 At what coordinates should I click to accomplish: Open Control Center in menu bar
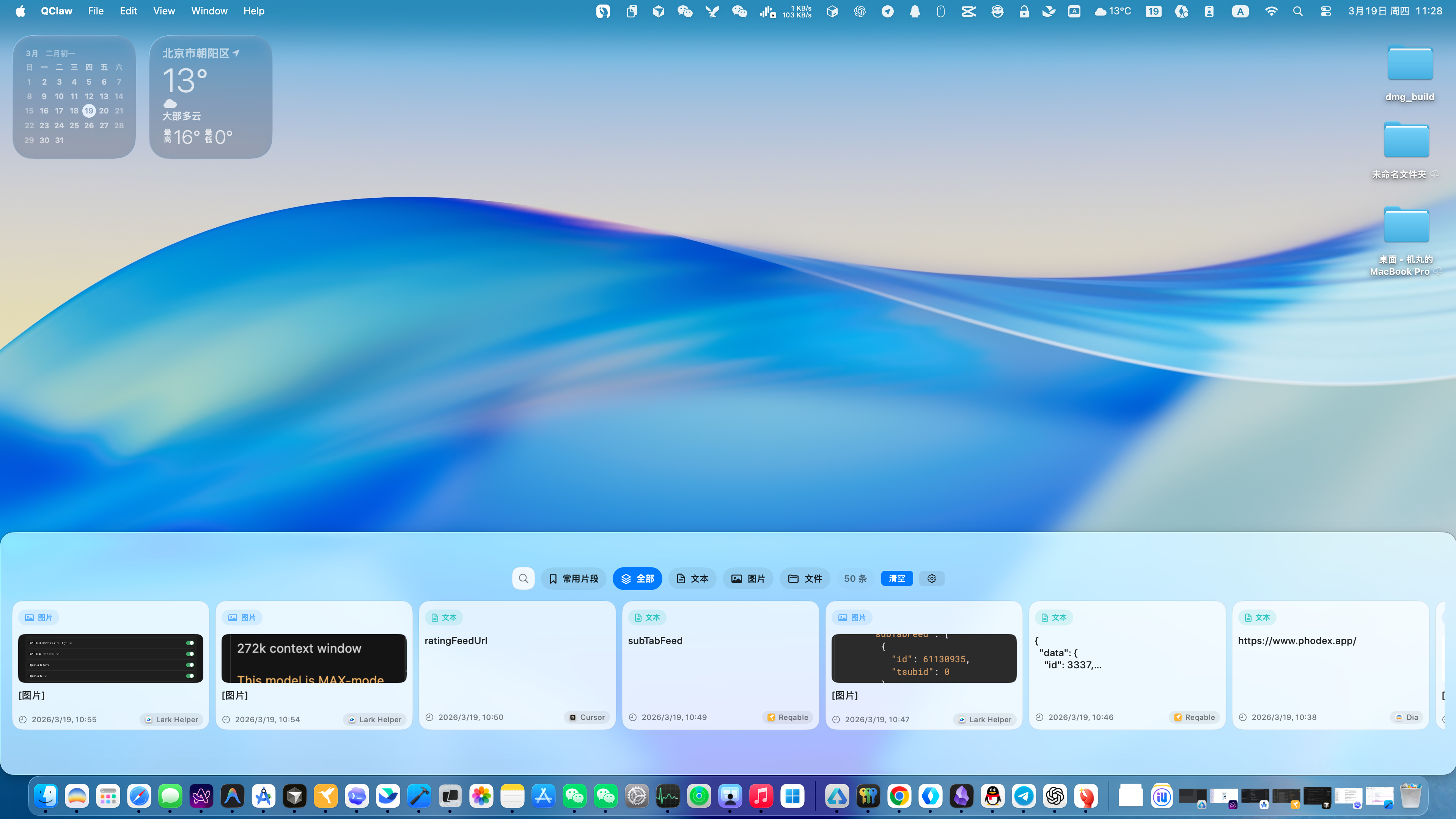pos(1325,11)
